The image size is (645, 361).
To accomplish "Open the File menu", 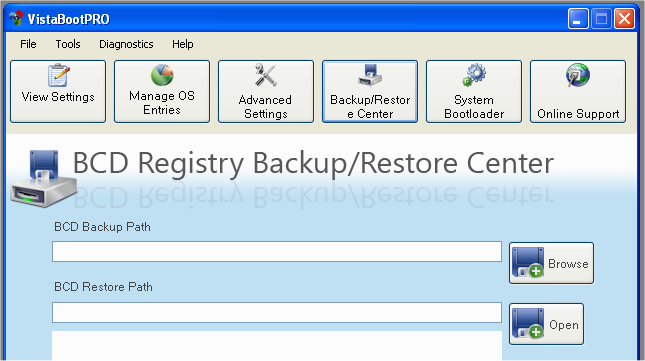I will click(28, 44).
